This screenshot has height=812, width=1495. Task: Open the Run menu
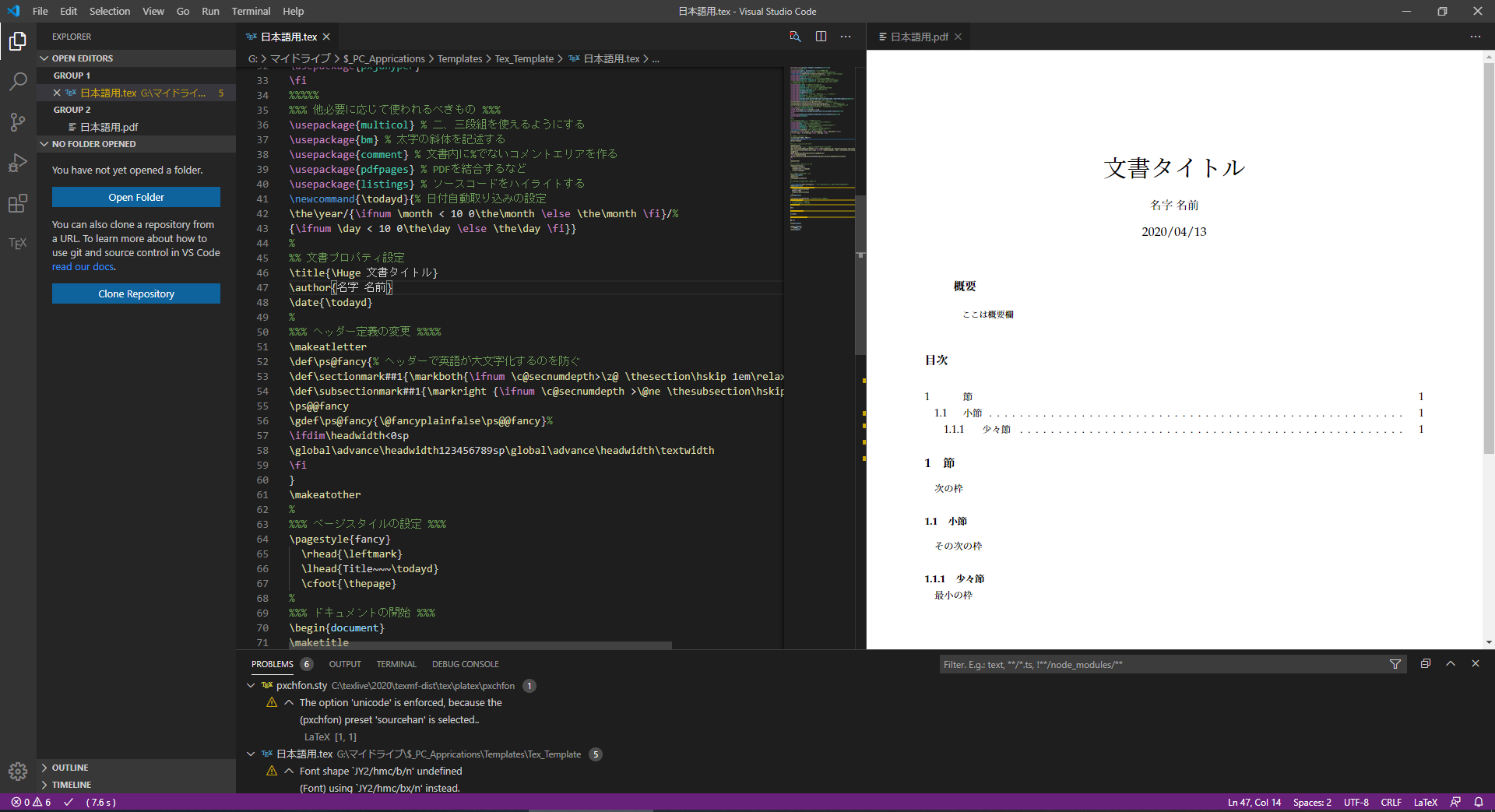(x=210, y=11)
